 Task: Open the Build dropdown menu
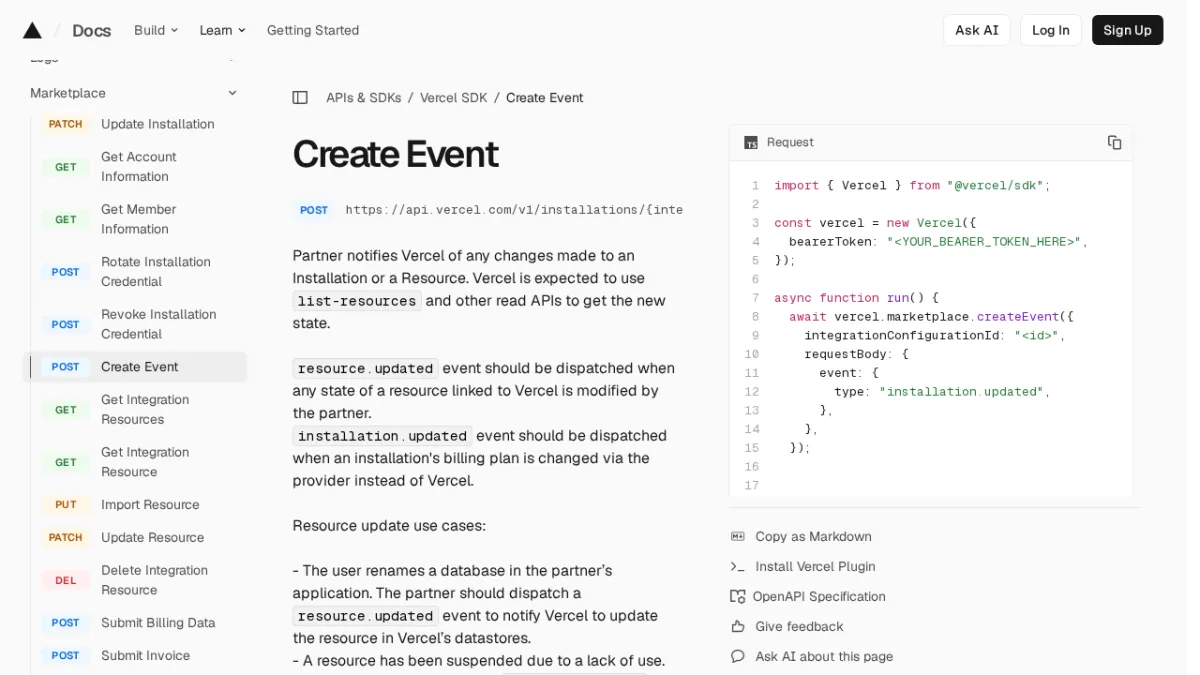(x=156, y=30)
